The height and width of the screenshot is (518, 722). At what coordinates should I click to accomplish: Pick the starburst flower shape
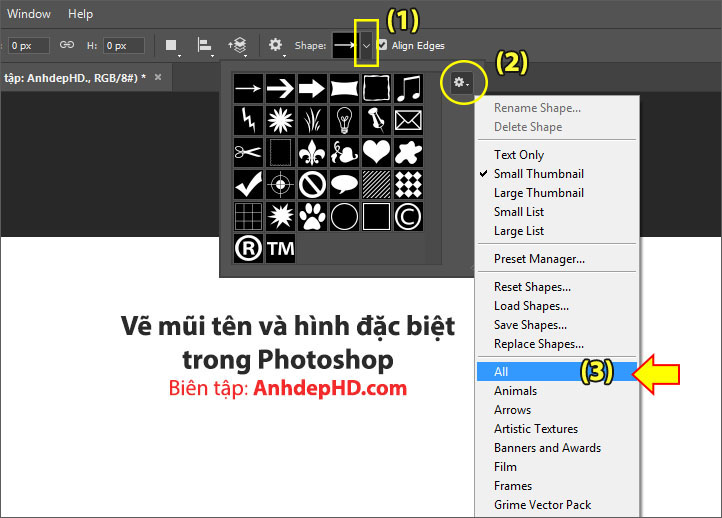click(280, 120)
